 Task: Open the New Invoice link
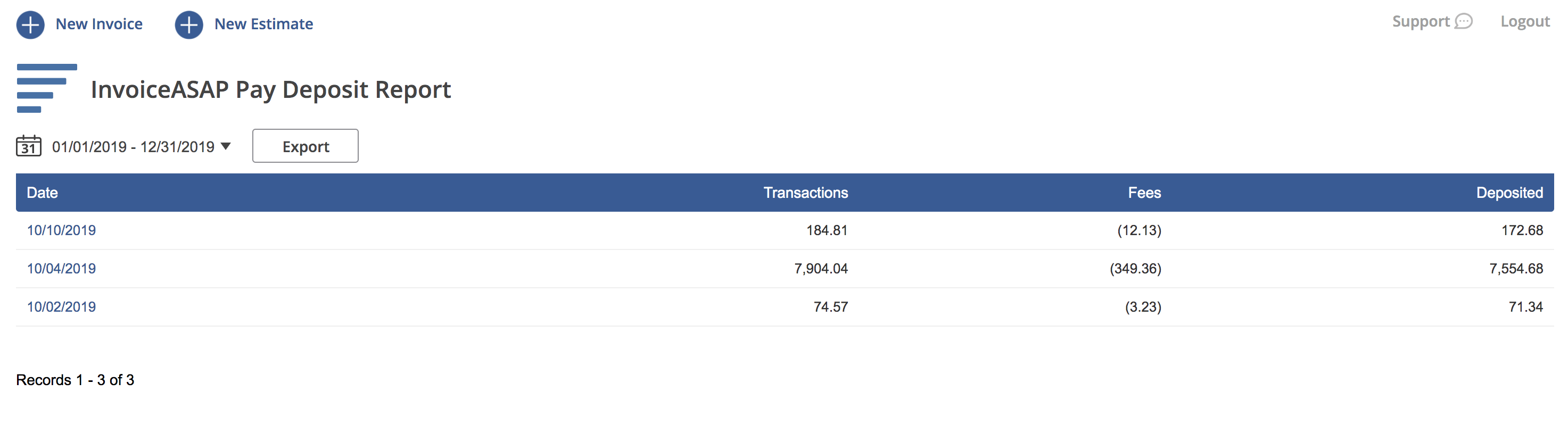point(98,24)
